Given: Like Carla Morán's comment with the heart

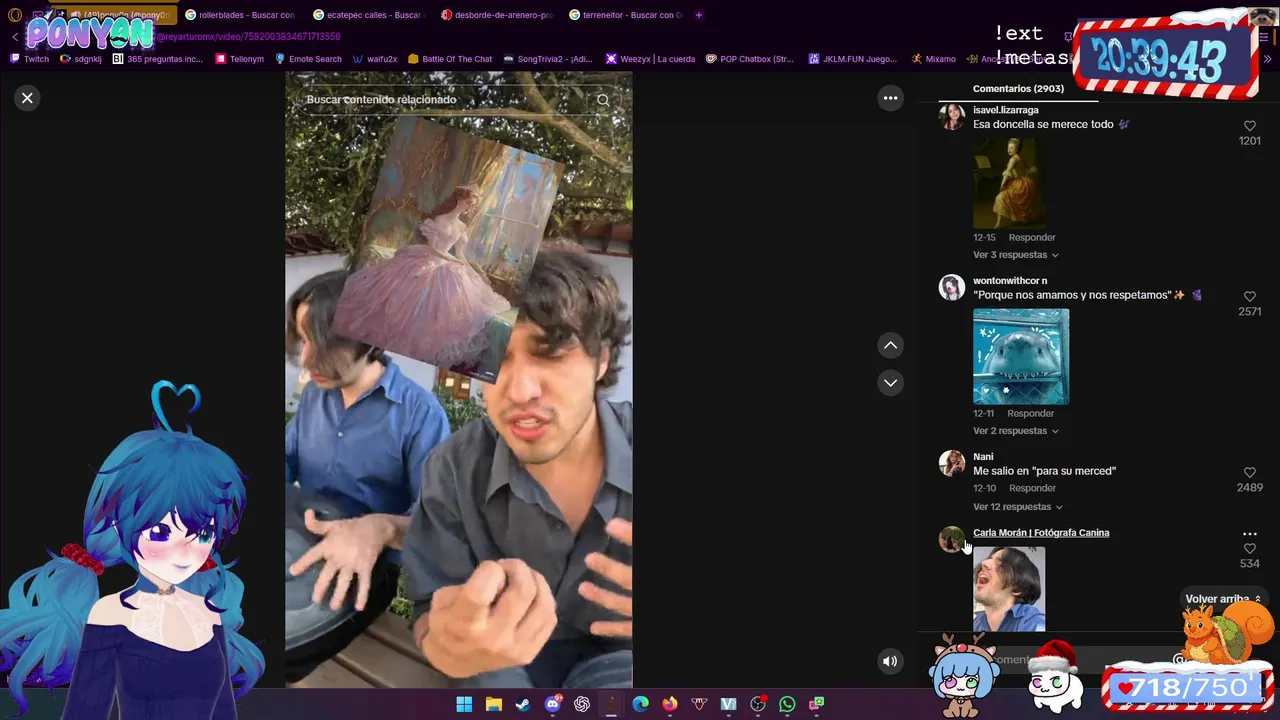Looking at the screenshot, I should coord(1249,549).
